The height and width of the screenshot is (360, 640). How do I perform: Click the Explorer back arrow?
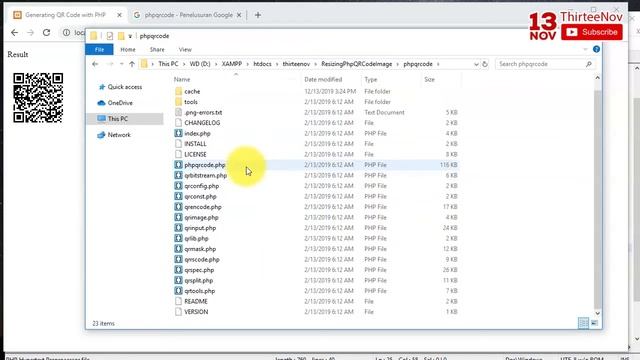pos(95,64)
